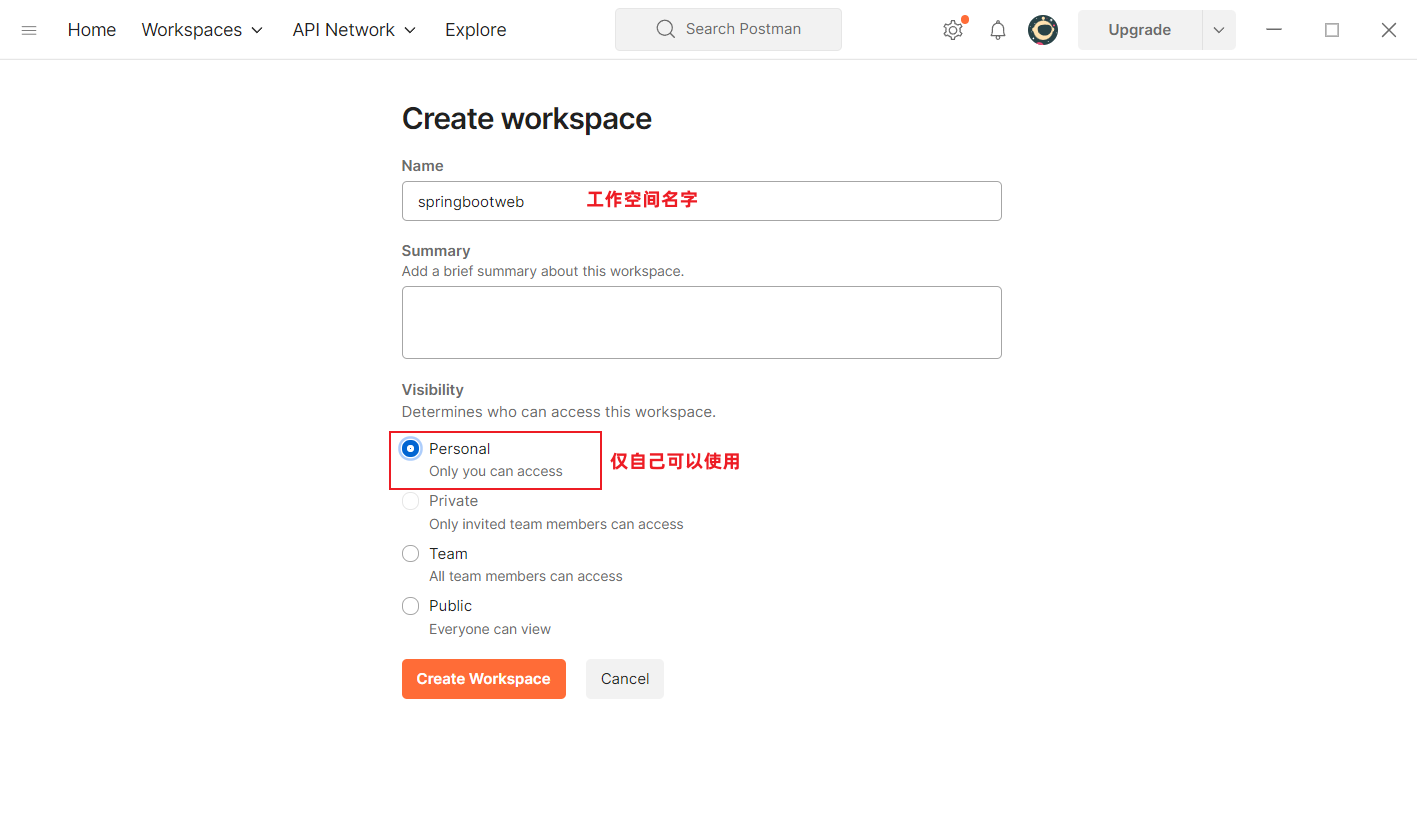Click the Create Workspace button
1417x828 pixels.
point(483,679)
